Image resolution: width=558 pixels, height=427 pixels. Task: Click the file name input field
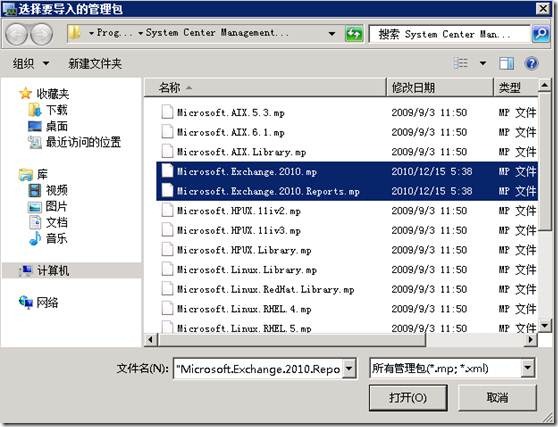258,369
